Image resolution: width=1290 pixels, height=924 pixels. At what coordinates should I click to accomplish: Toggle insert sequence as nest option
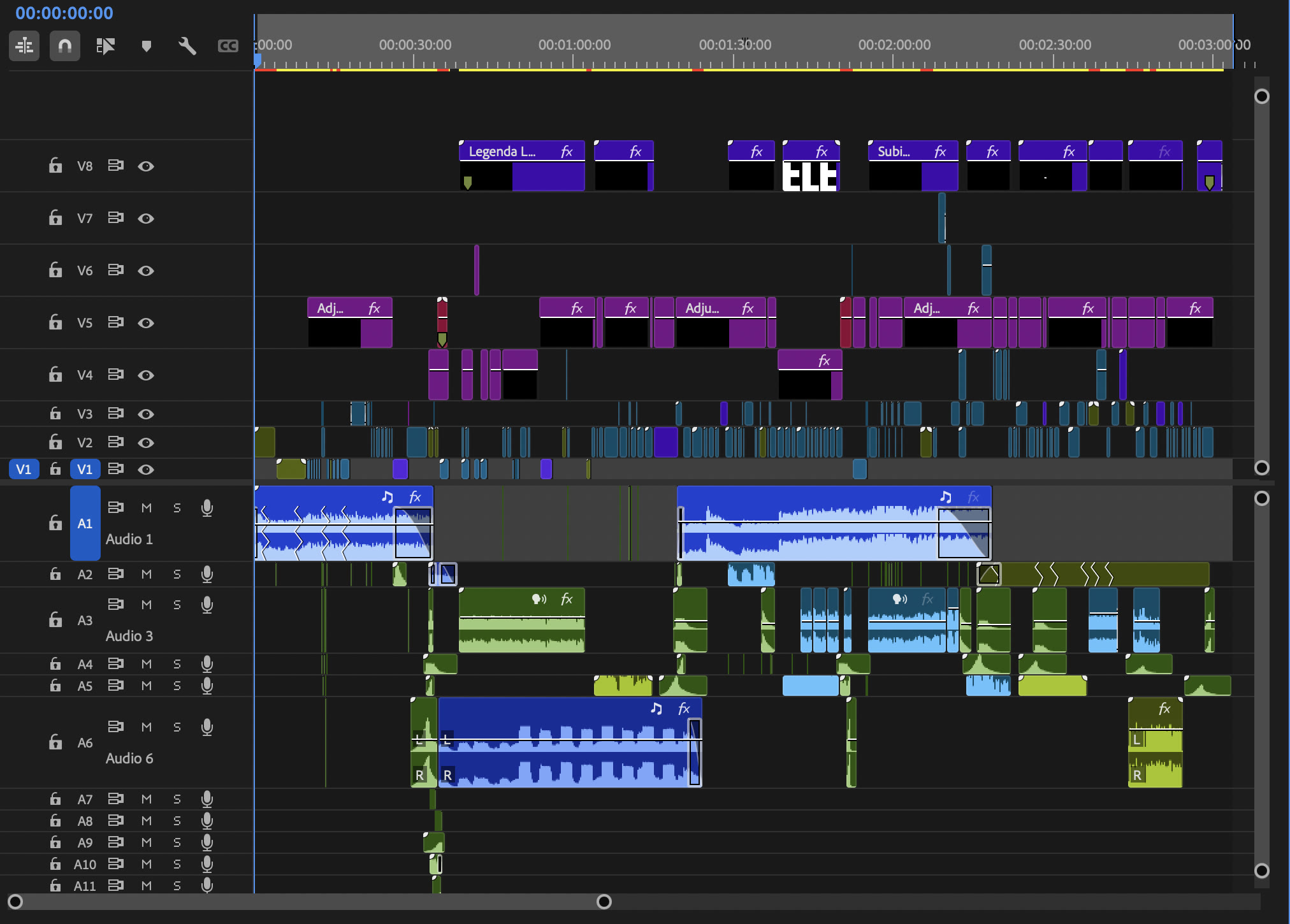[x=24, y=46]
